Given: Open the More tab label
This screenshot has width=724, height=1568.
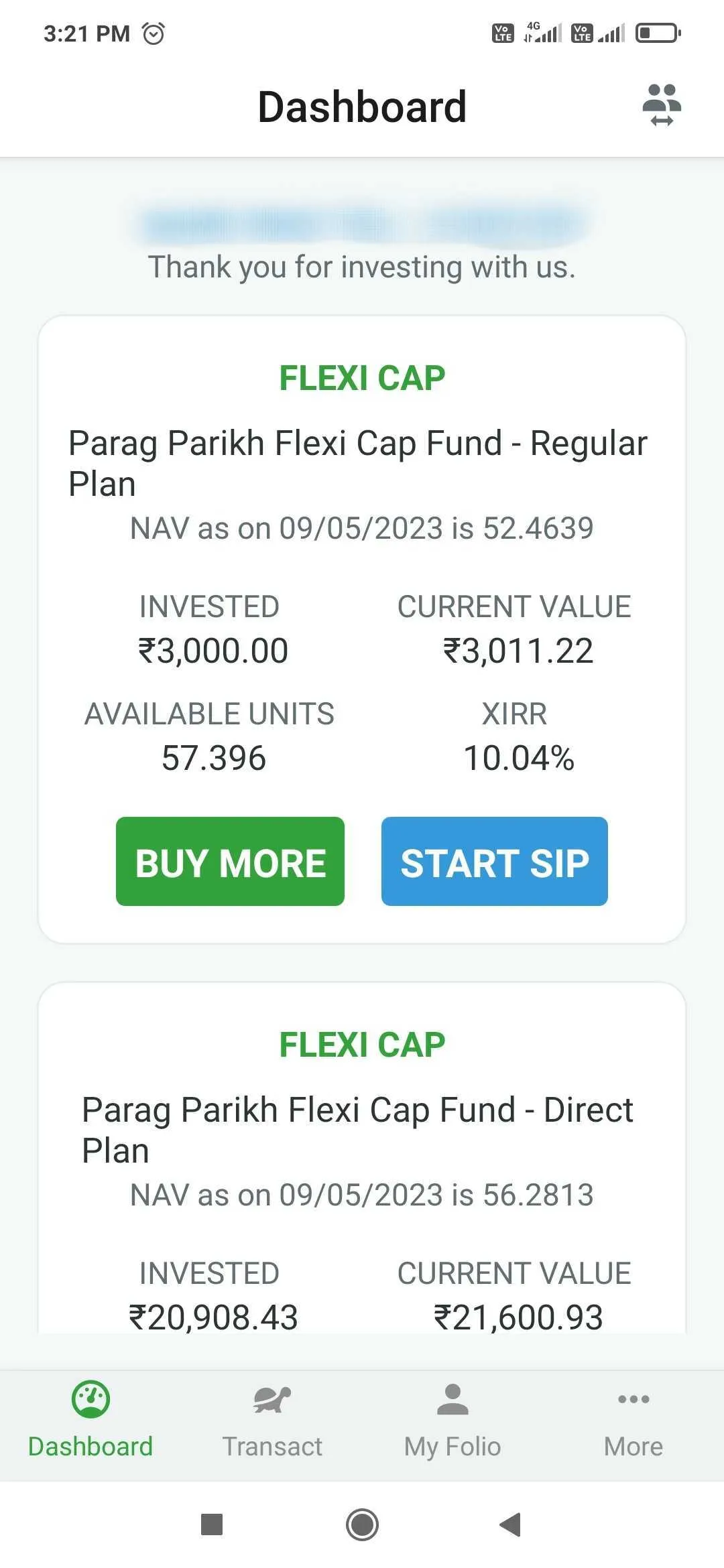Looking at the screenshot, I should [633, 1447].
